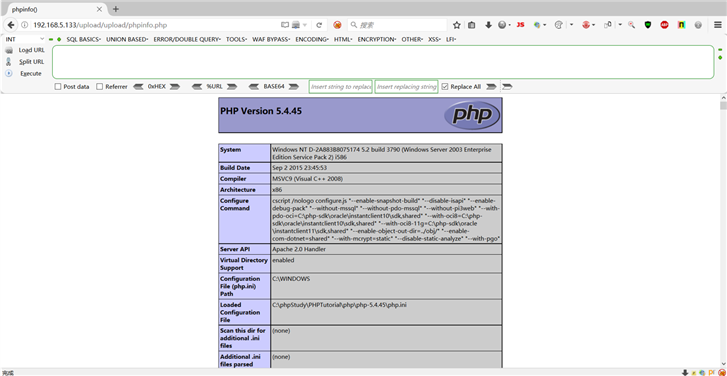This screenshot has height=376, width=727.
Task: Click the cookie face extension icon
Action: [x=559, y=25]
